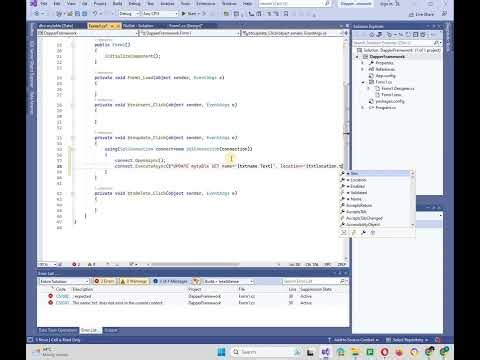Collapse the Form1.cs node
Screen dimensions: 480x360
(363, 82)
